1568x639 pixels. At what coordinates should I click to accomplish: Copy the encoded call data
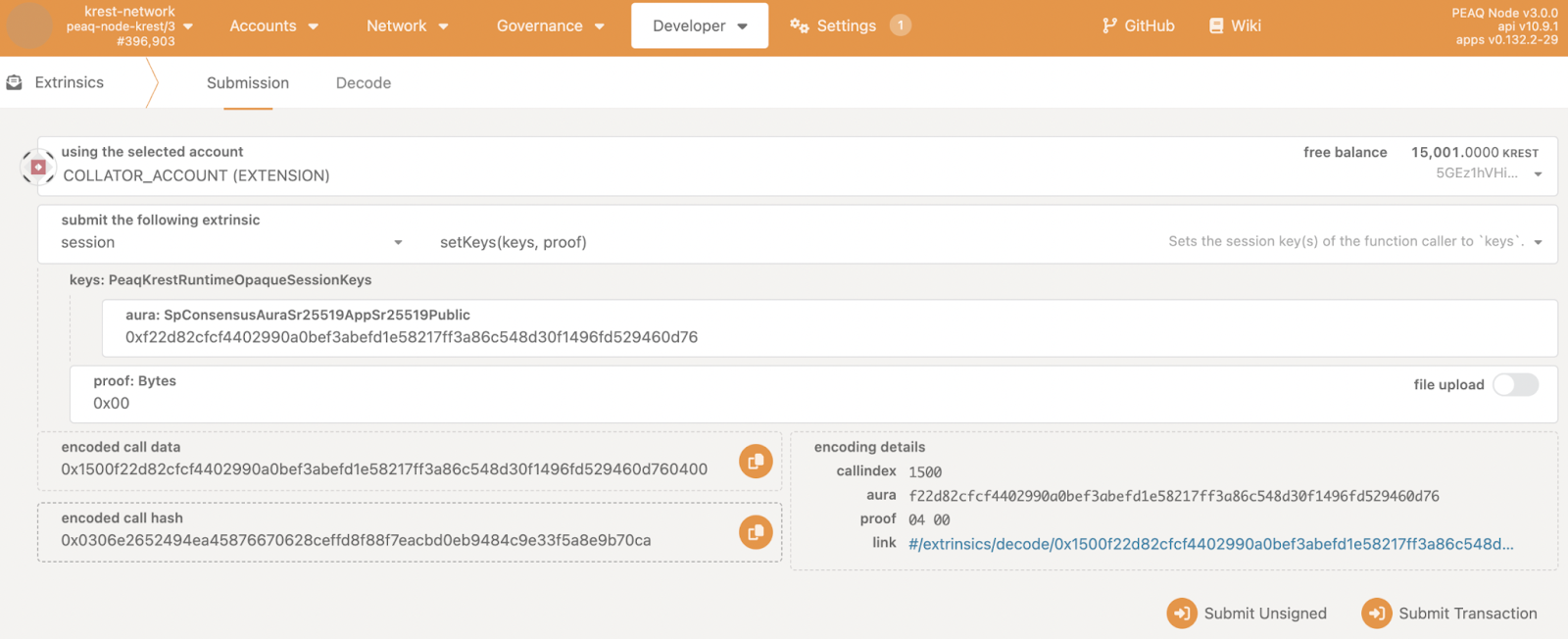(x=755, y=461)
